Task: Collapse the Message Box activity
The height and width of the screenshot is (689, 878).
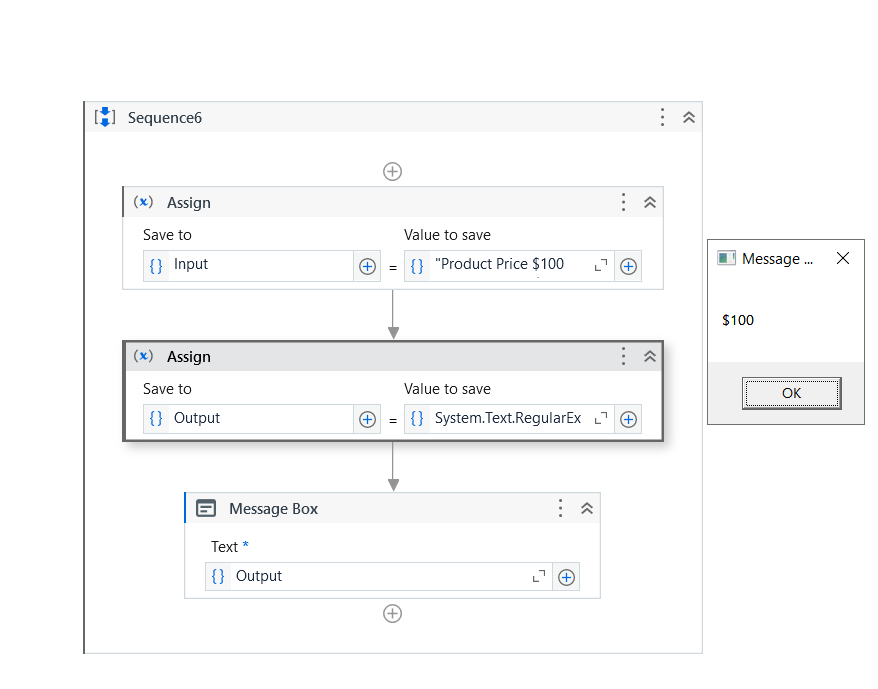Action: point(587,508)
